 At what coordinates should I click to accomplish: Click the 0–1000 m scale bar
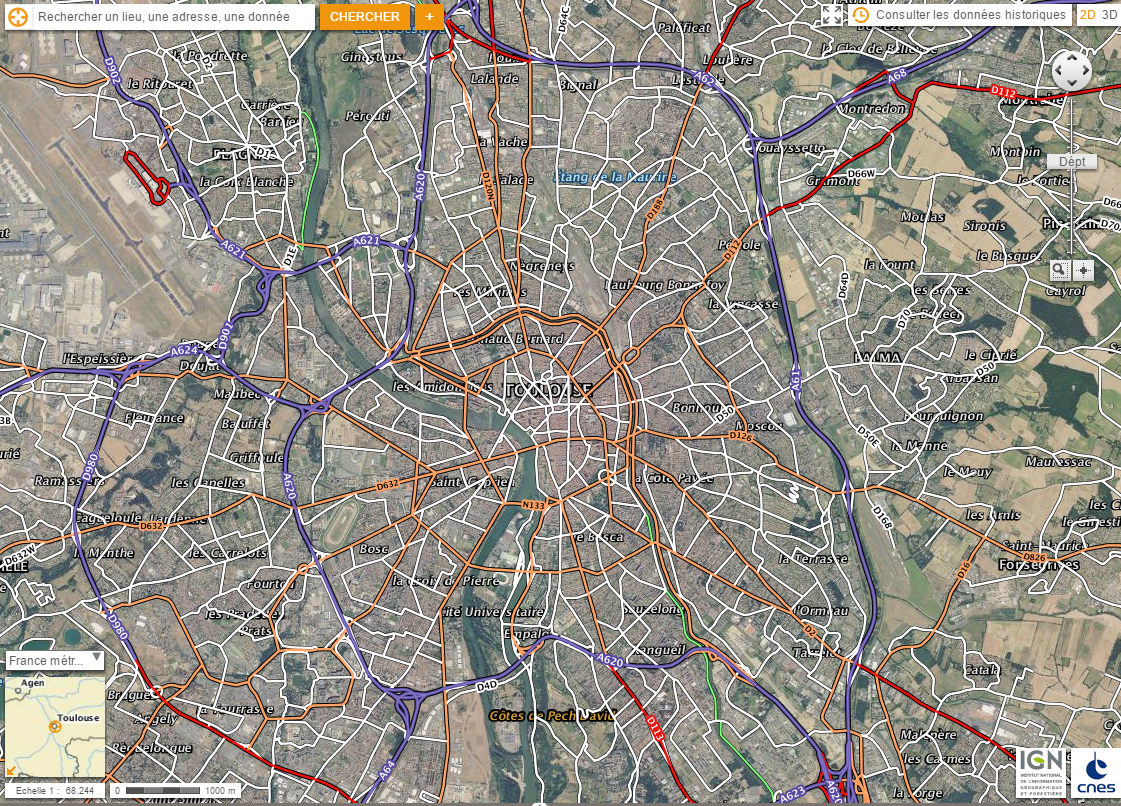pyautogui.click(x=175, y=791)
